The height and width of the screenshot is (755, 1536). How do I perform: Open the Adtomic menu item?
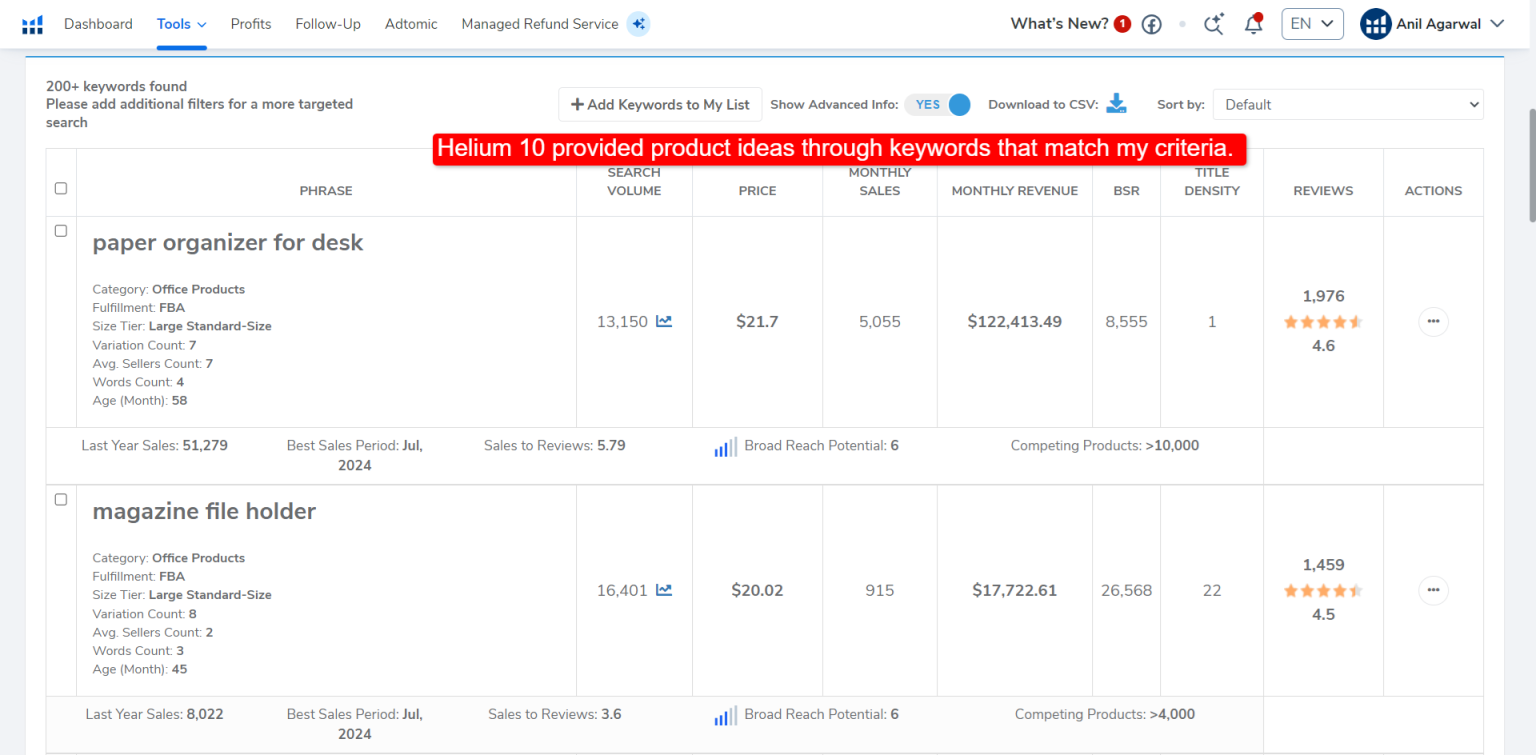point(411,23)
